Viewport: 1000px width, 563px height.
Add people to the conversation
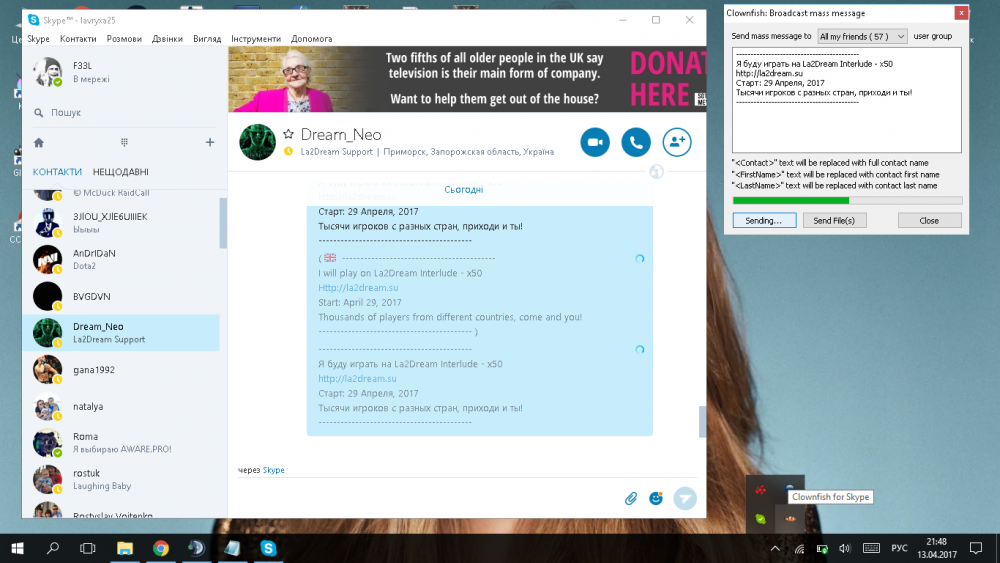(x=677, y=142)
